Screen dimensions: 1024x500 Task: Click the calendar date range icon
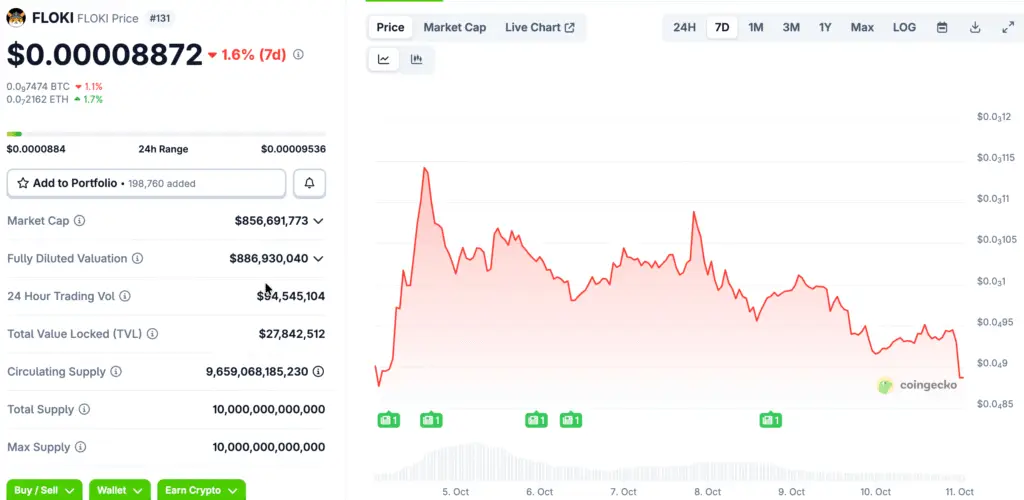(x=942, y=27)
